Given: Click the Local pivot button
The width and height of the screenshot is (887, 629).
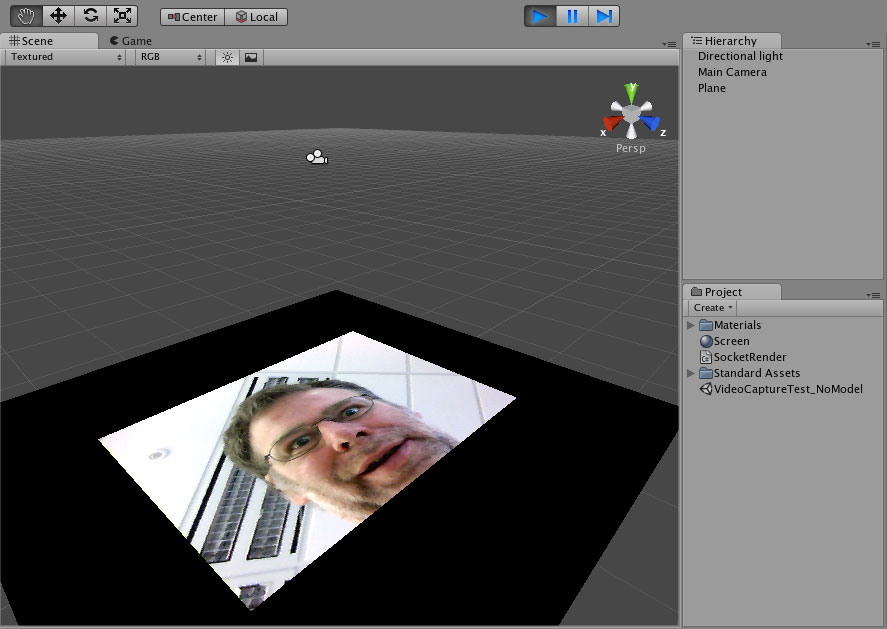Looking at the screenshot, I should pos(256,16).
